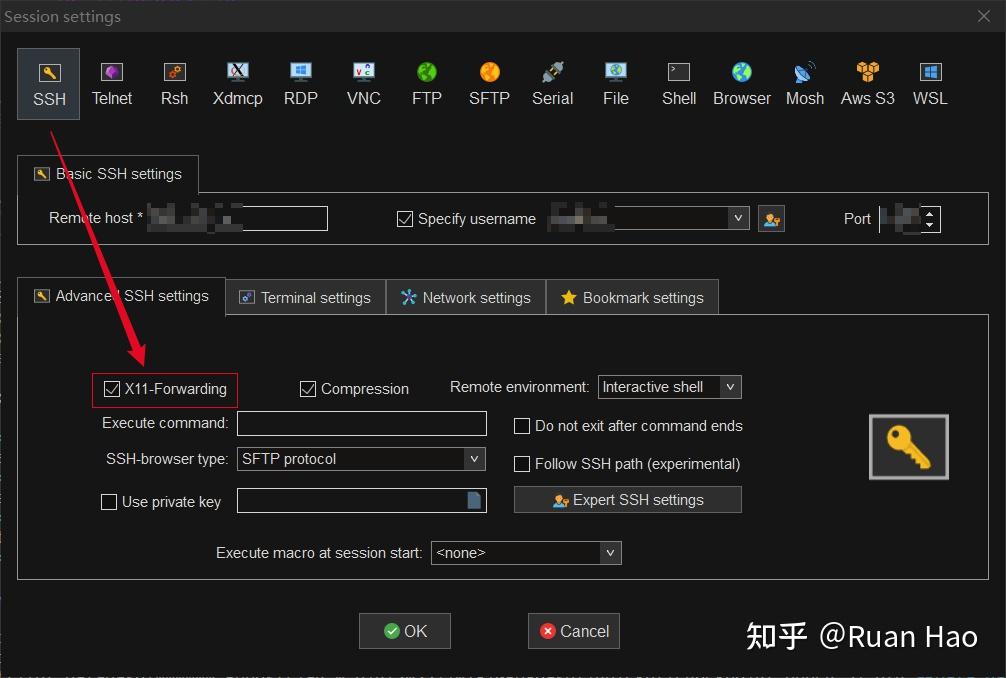Screen dimensions: 1006x678
Task: Select the WSL session icon
Action: click(x=929, y=84)
